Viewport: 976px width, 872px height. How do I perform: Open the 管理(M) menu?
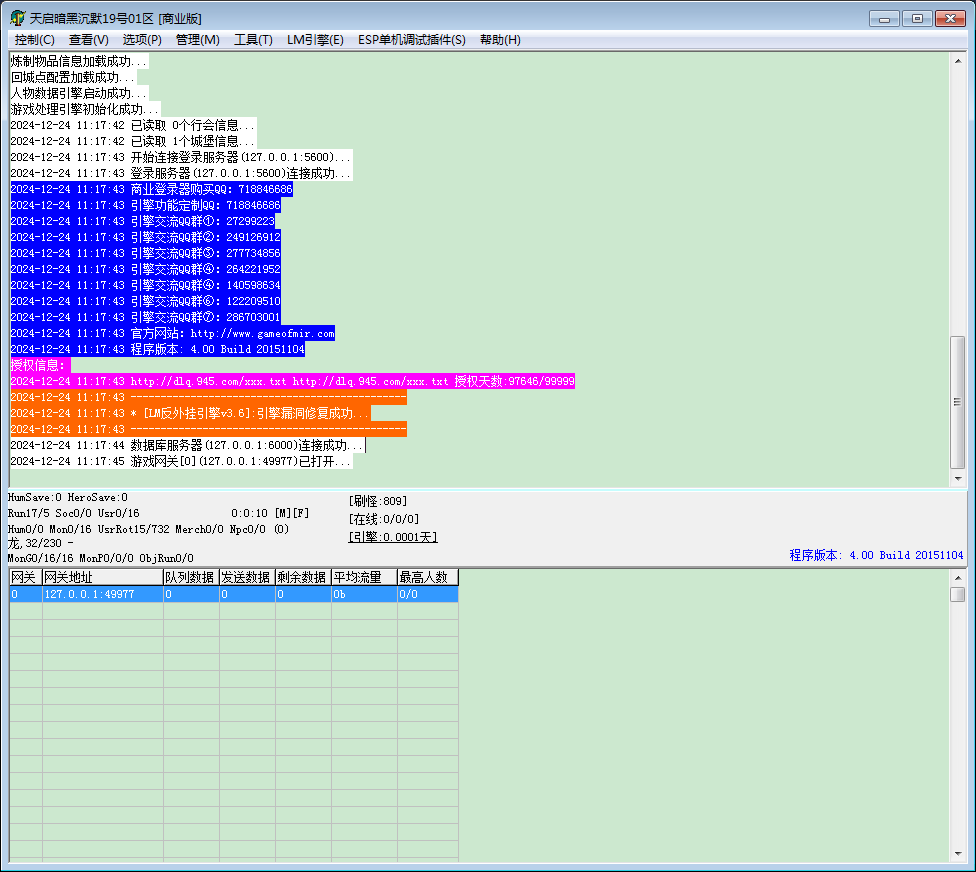coord(197,40)
